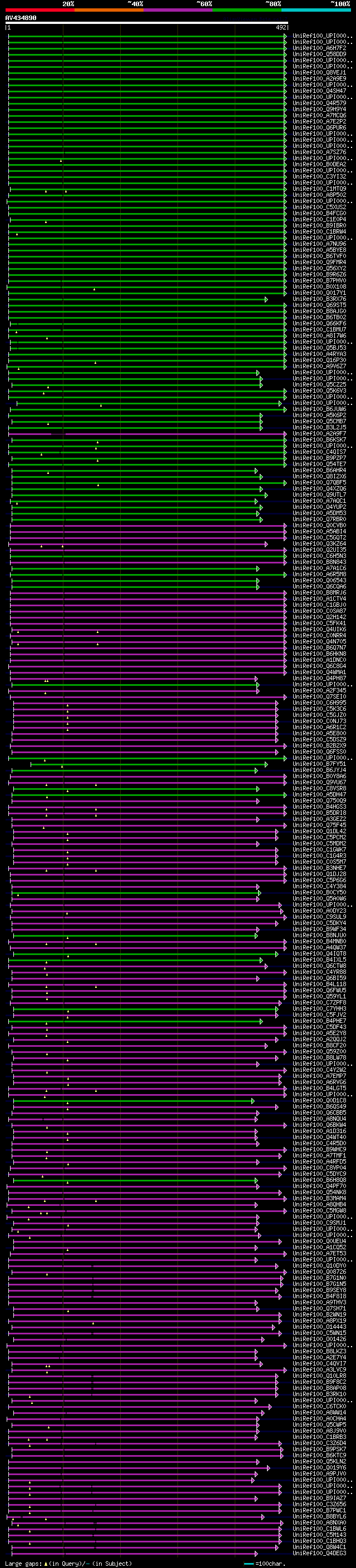Select hit label UniRef100_Q6PUR6
The width and height of the screenshot is (356, 1568).
tap(319, 127)
